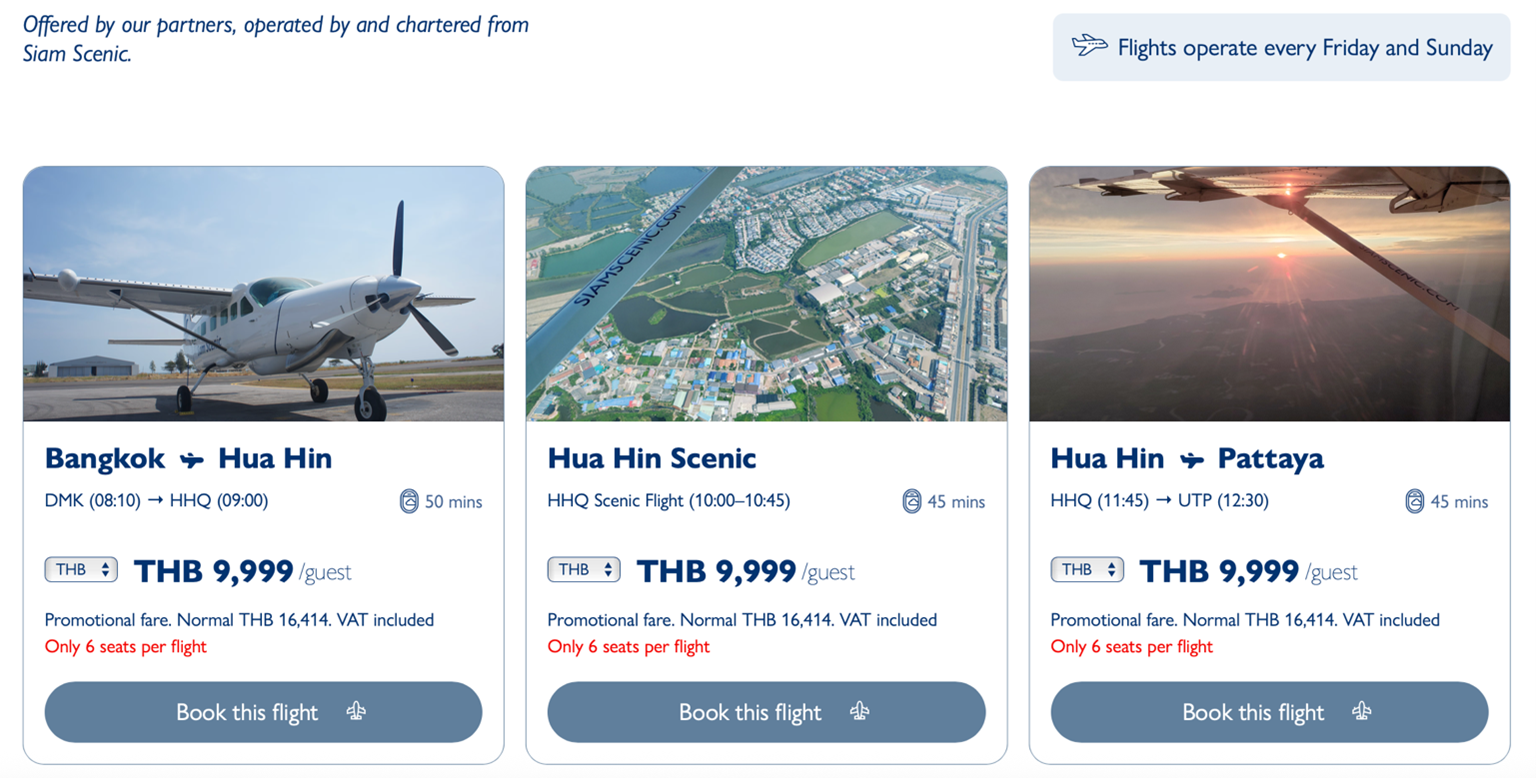Click the airplane icon beside flight schedule notice

1089,46
